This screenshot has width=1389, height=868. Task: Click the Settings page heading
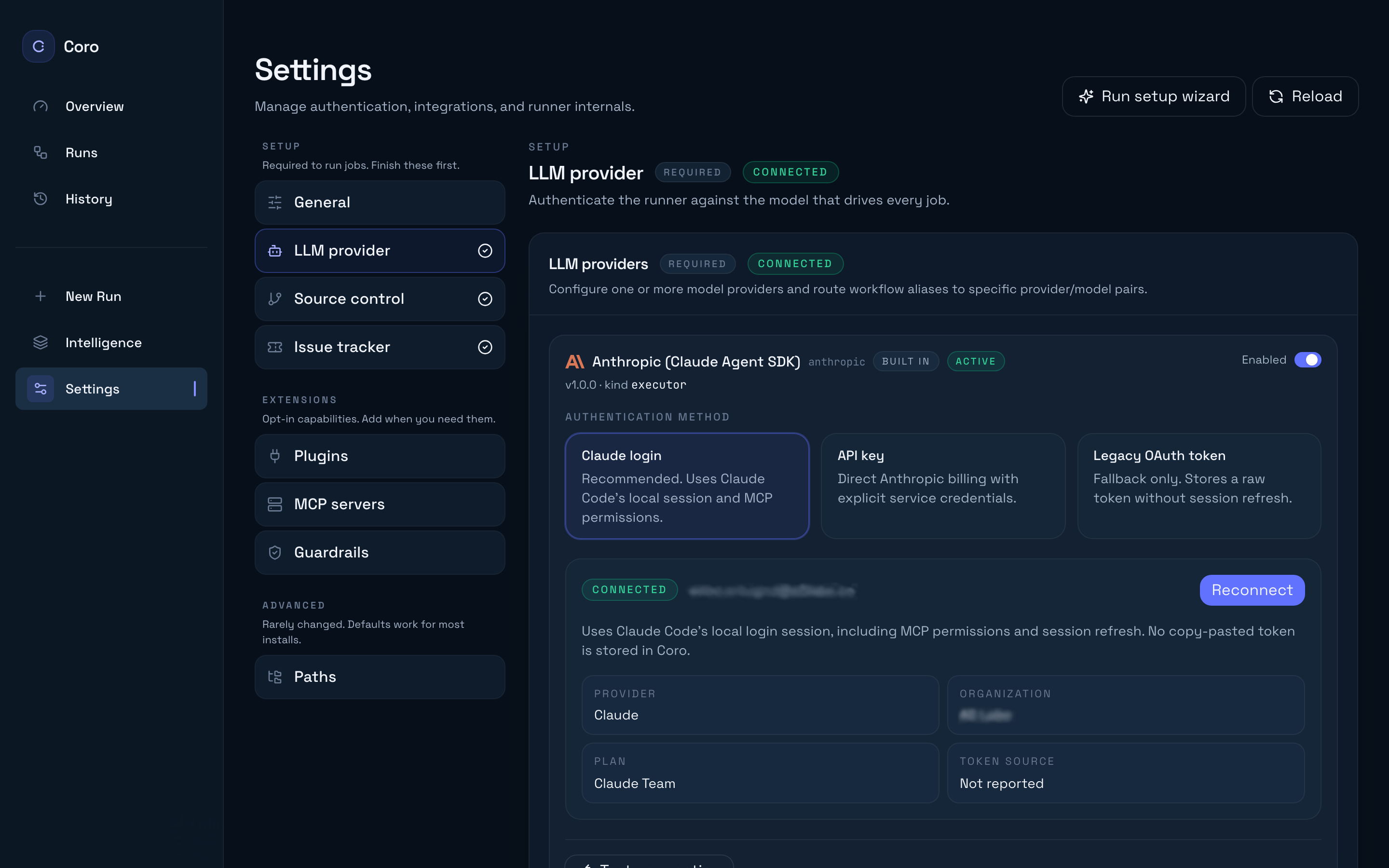click(313, 70)
